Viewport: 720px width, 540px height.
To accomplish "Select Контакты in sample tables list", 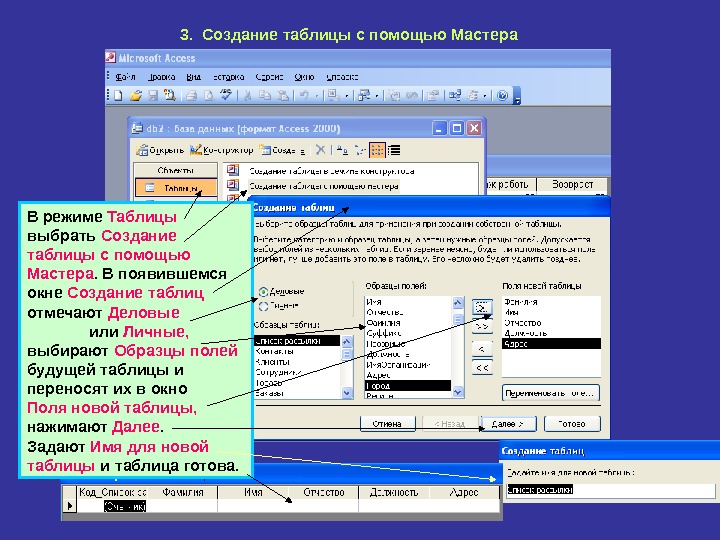I will (x=297, y=351).
